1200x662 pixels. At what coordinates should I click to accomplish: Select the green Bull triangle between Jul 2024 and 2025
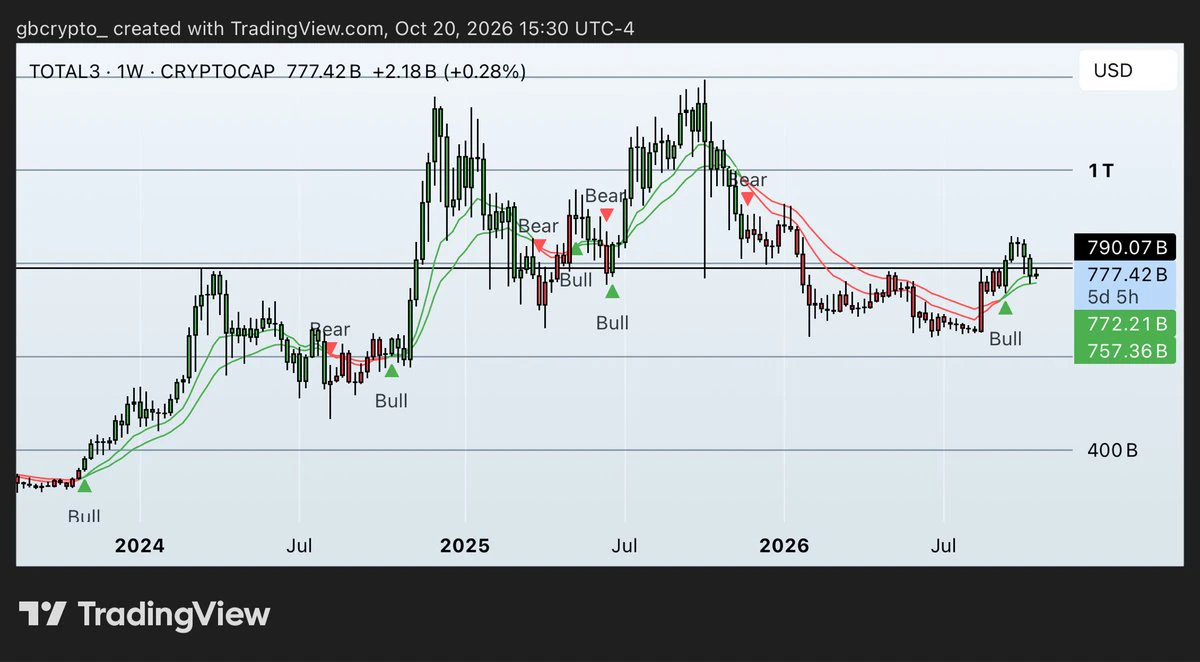point(391,370)
